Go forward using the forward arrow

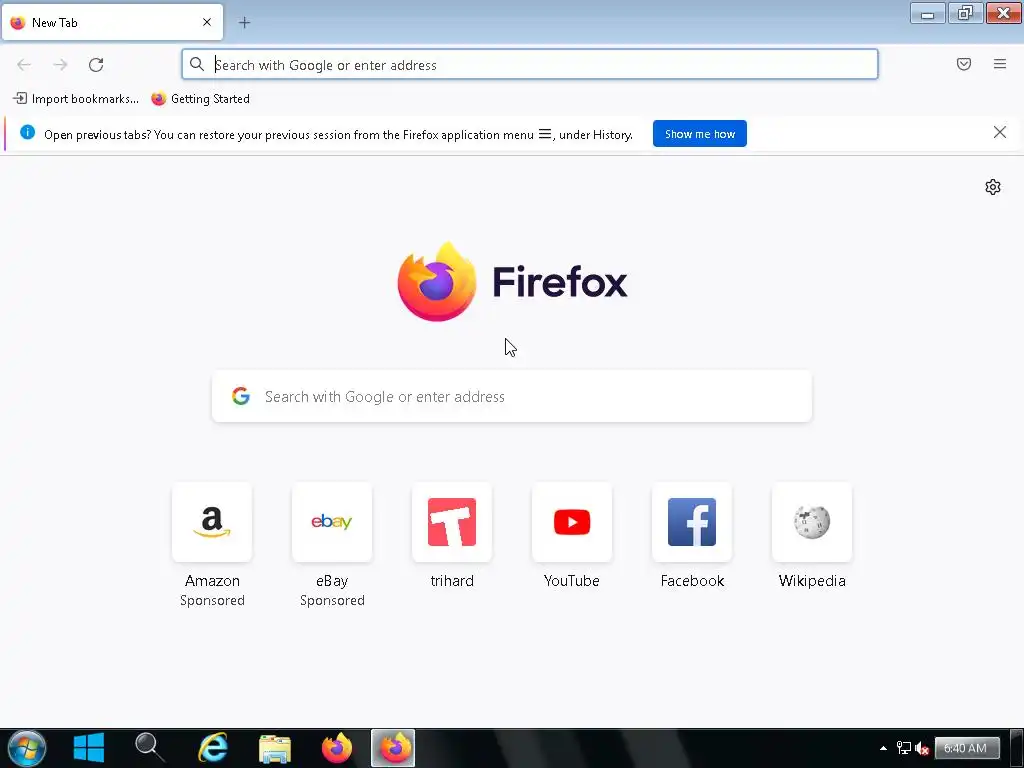pyautogui.click(x=60, y=65)
